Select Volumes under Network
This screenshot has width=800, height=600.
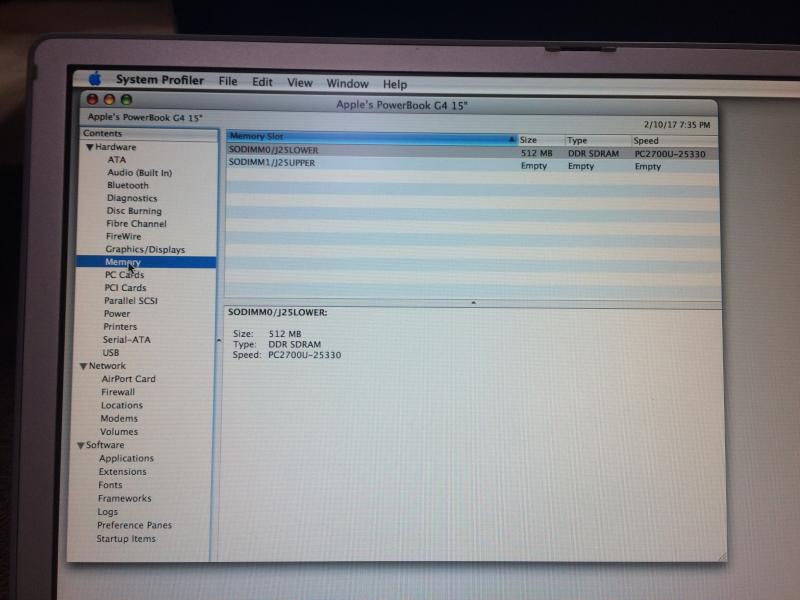(x=119, y=432)
